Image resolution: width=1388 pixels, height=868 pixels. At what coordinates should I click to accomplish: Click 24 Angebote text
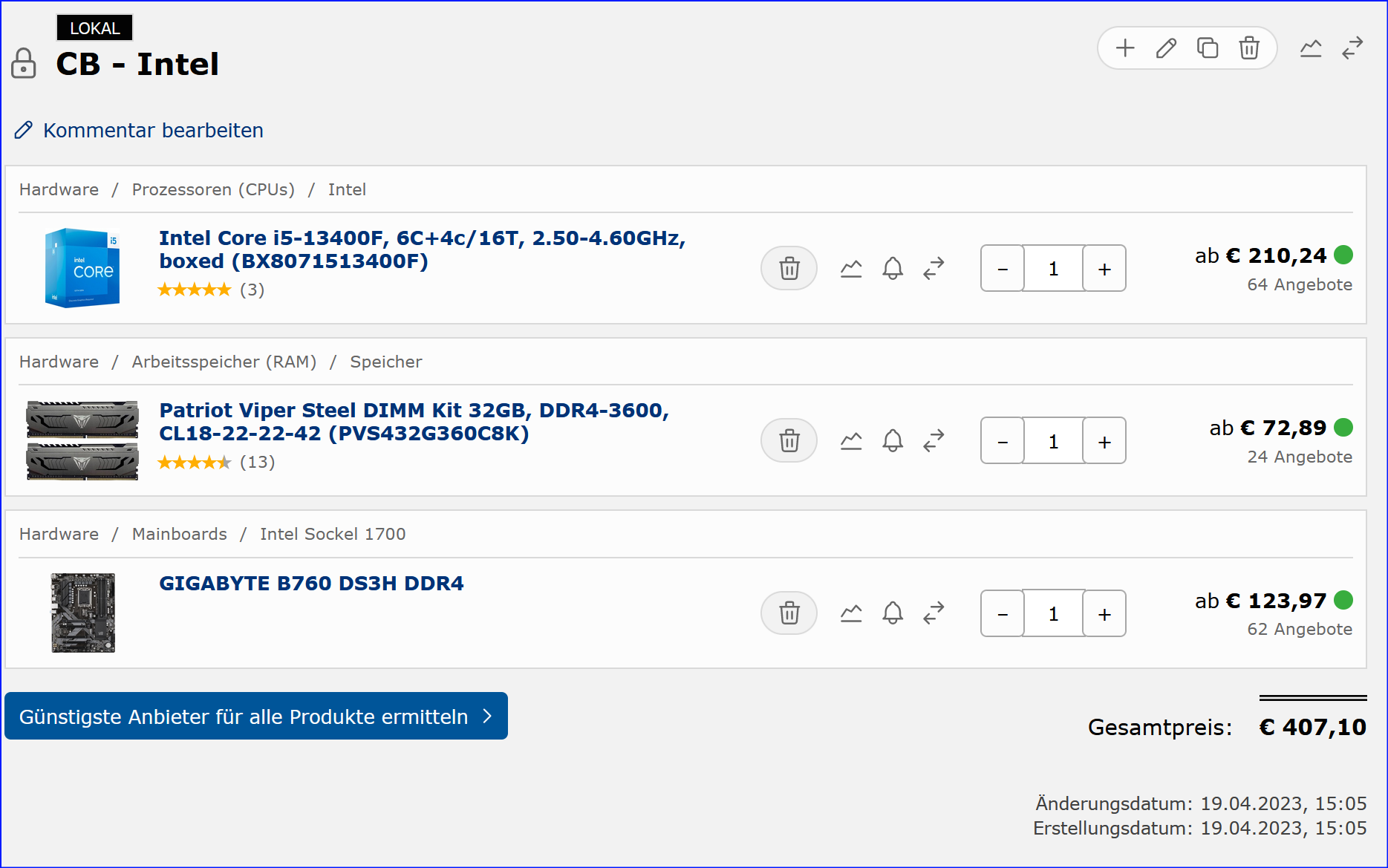point(1300,457)
